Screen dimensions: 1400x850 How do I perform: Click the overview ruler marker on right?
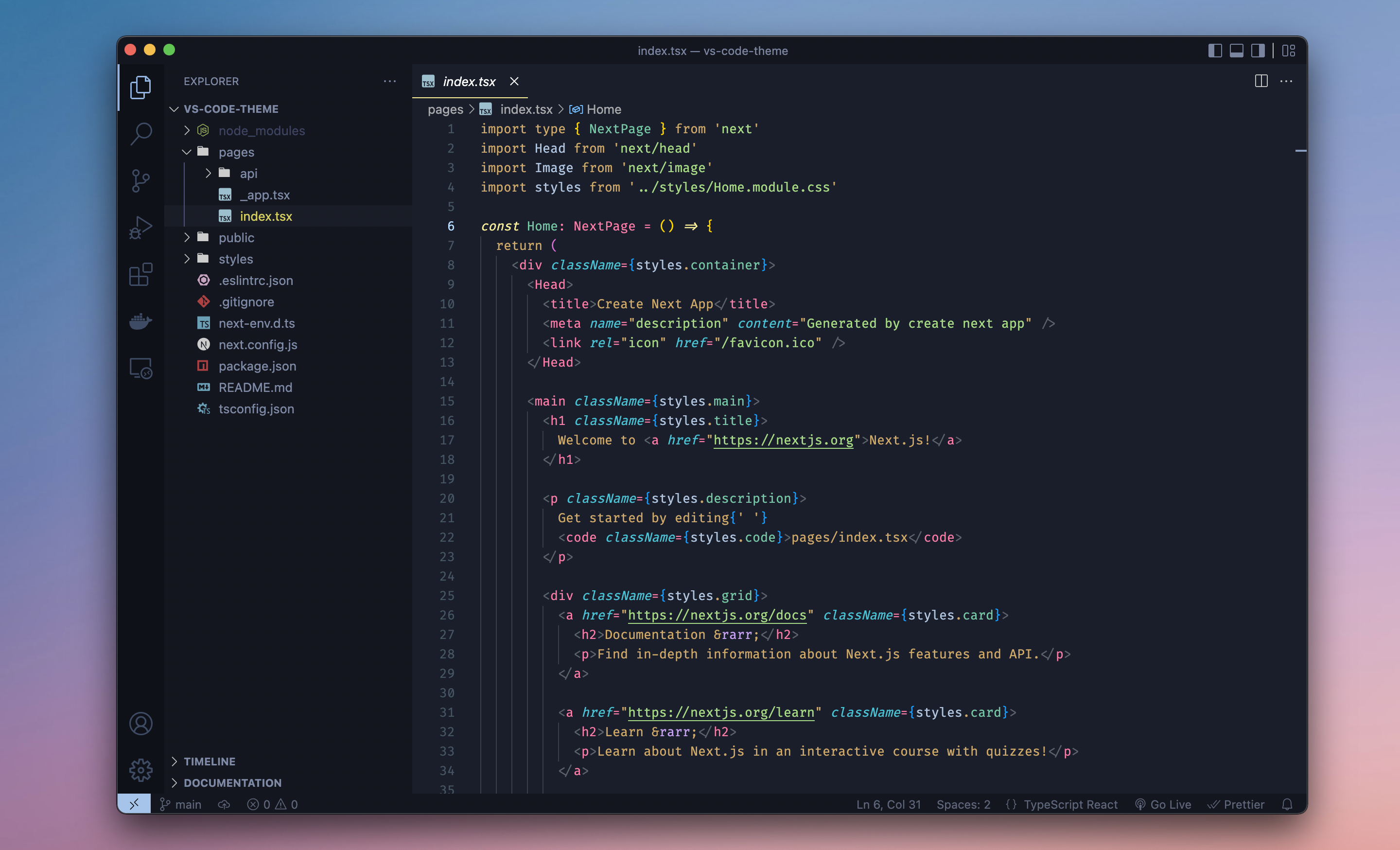click(x=1300, y=151)
